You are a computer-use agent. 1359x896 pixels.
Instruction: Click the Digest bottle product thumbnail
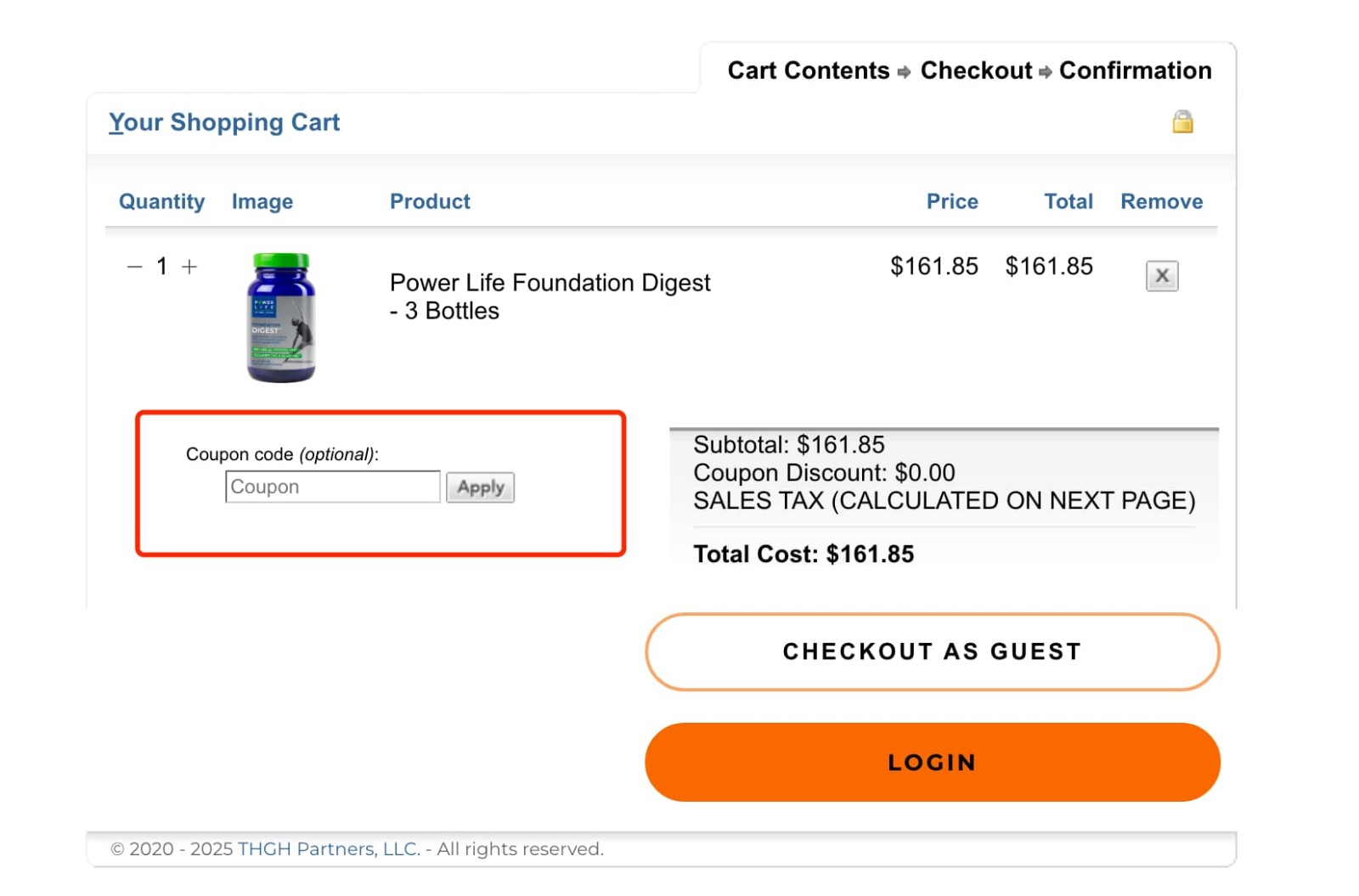[281, 316]
